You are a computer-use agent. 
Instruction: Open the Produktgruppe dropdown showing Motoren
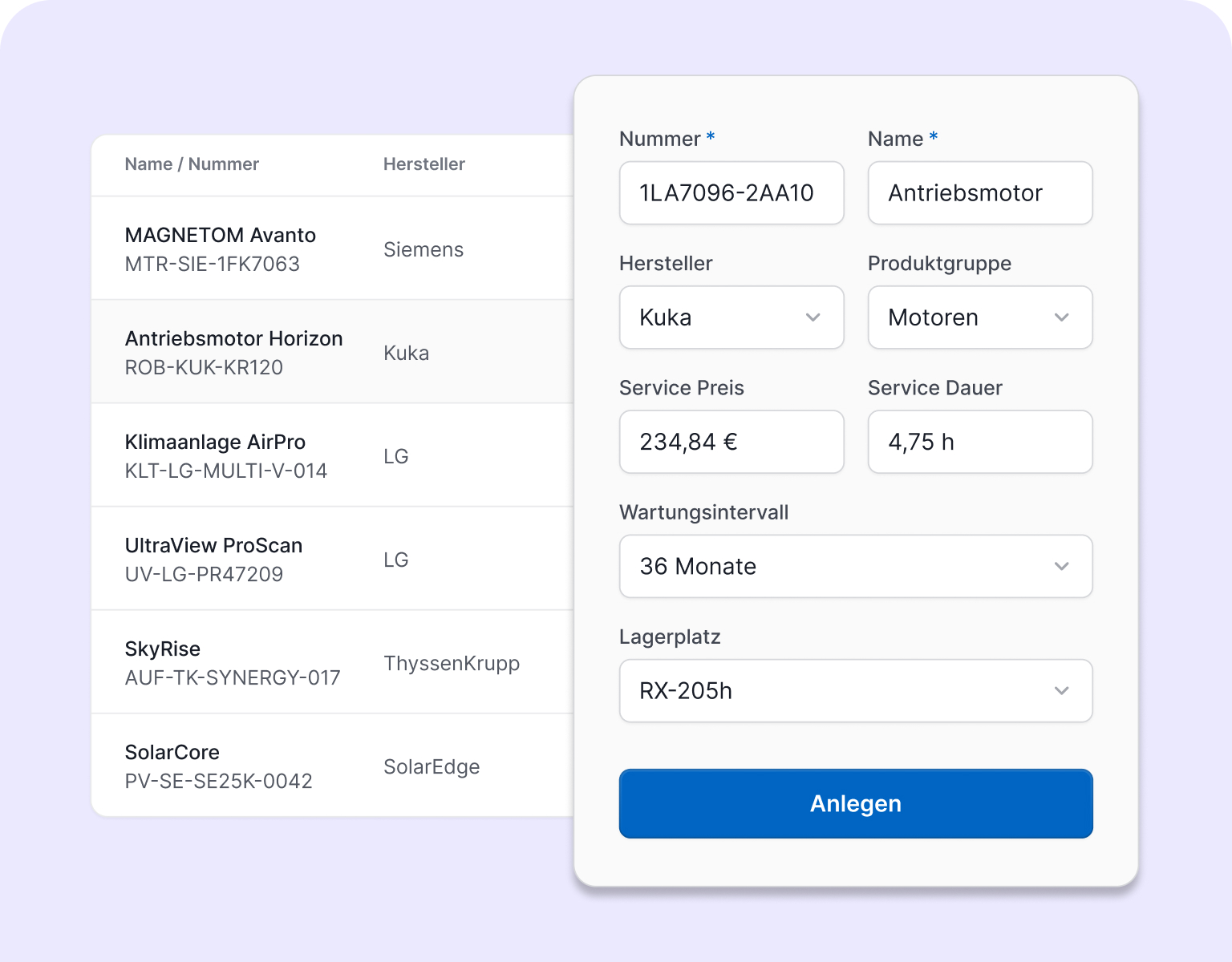pos(980,317)
